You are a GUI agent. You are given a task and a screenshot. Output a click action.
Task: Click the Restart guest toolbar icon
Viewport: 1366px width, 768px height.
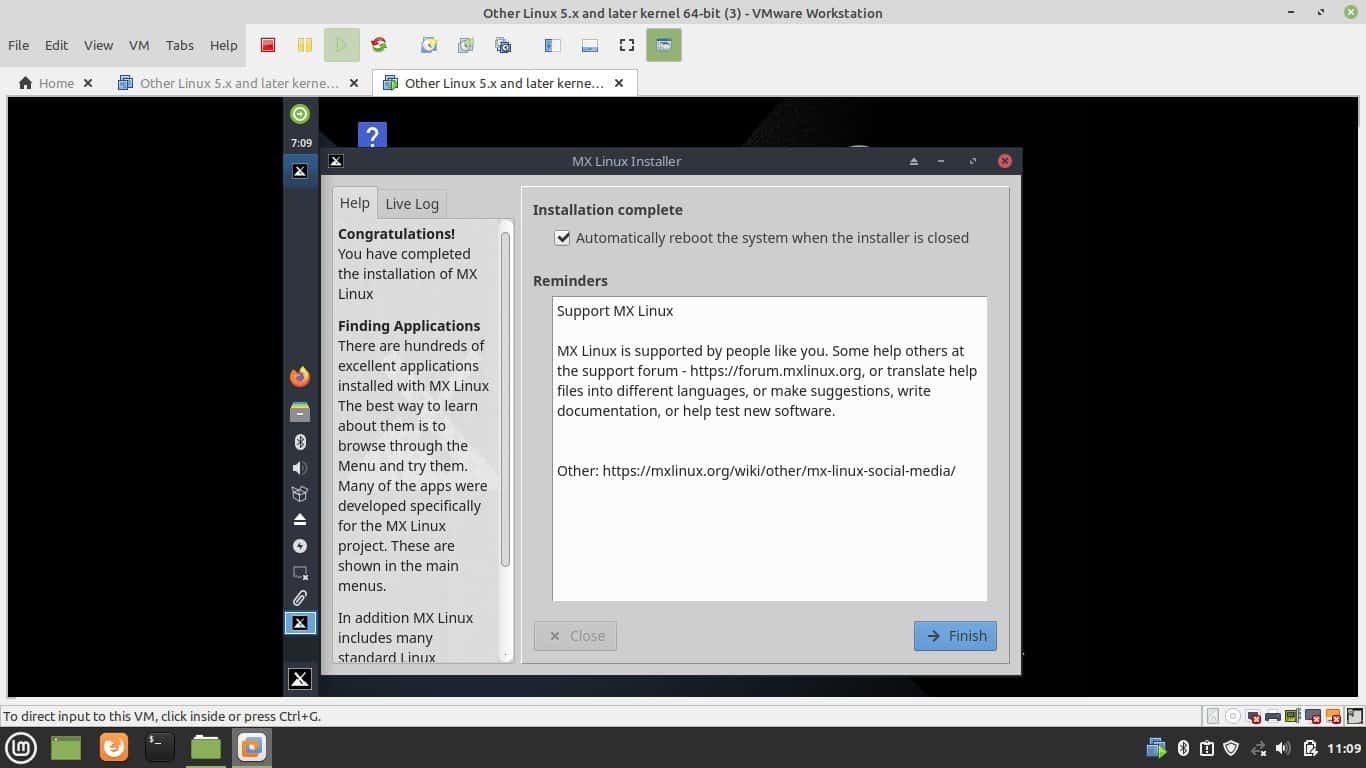(x=379, y=45)
